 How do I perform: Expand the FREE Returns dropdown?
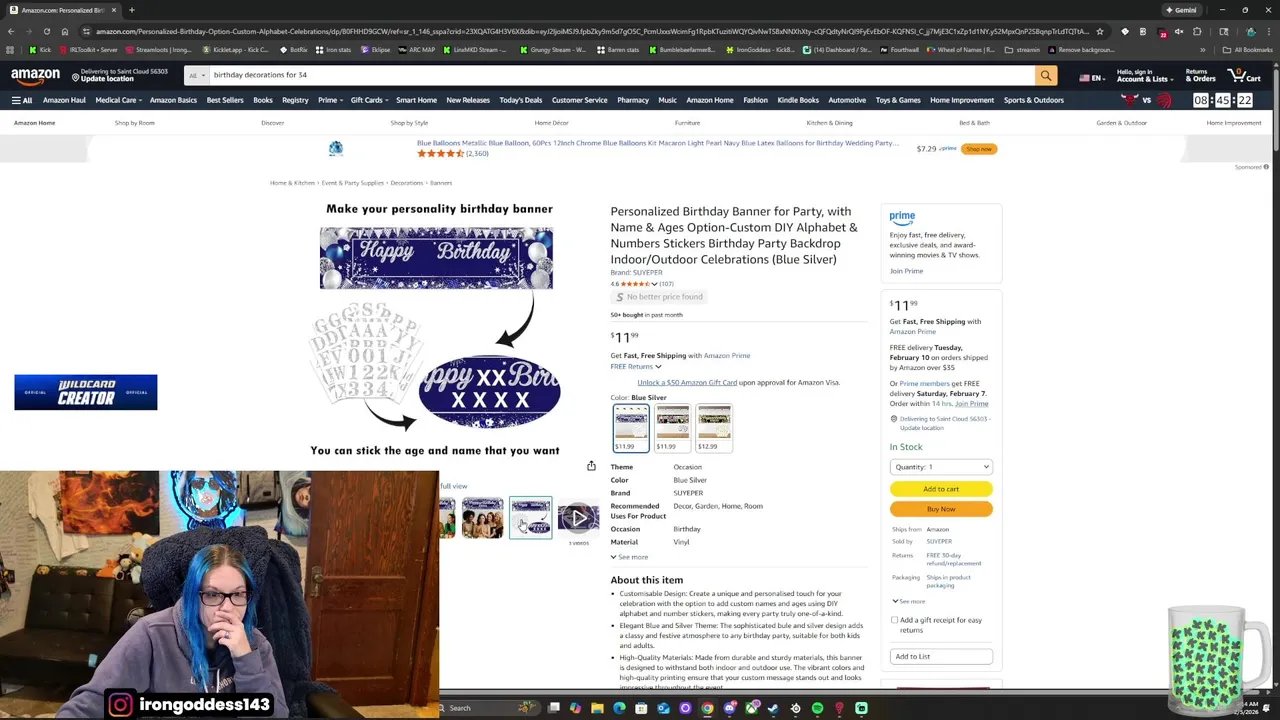636,367
